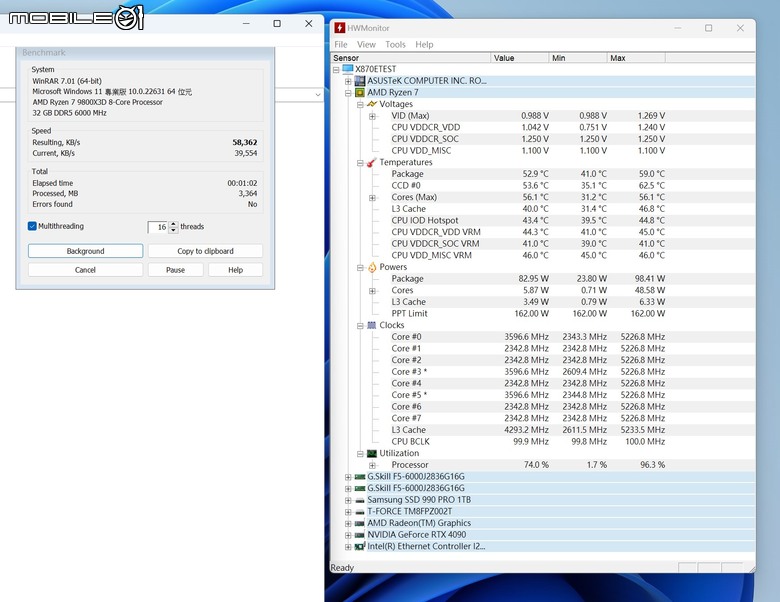The height and width of the screenshot is (602, 780).
Task: Increase the thread count stepper
Action: coord(173,224)
